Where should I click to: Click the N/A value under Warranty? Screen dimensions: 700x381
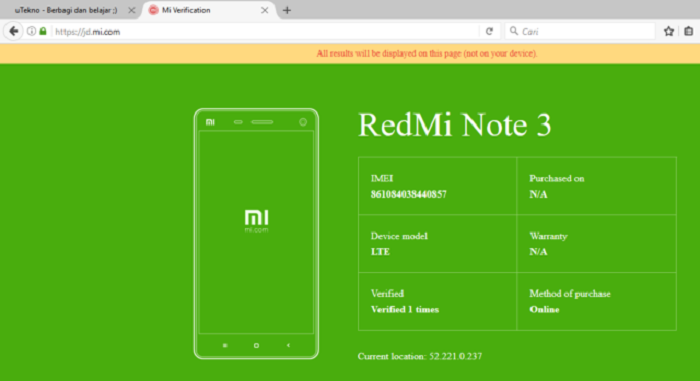538,251
